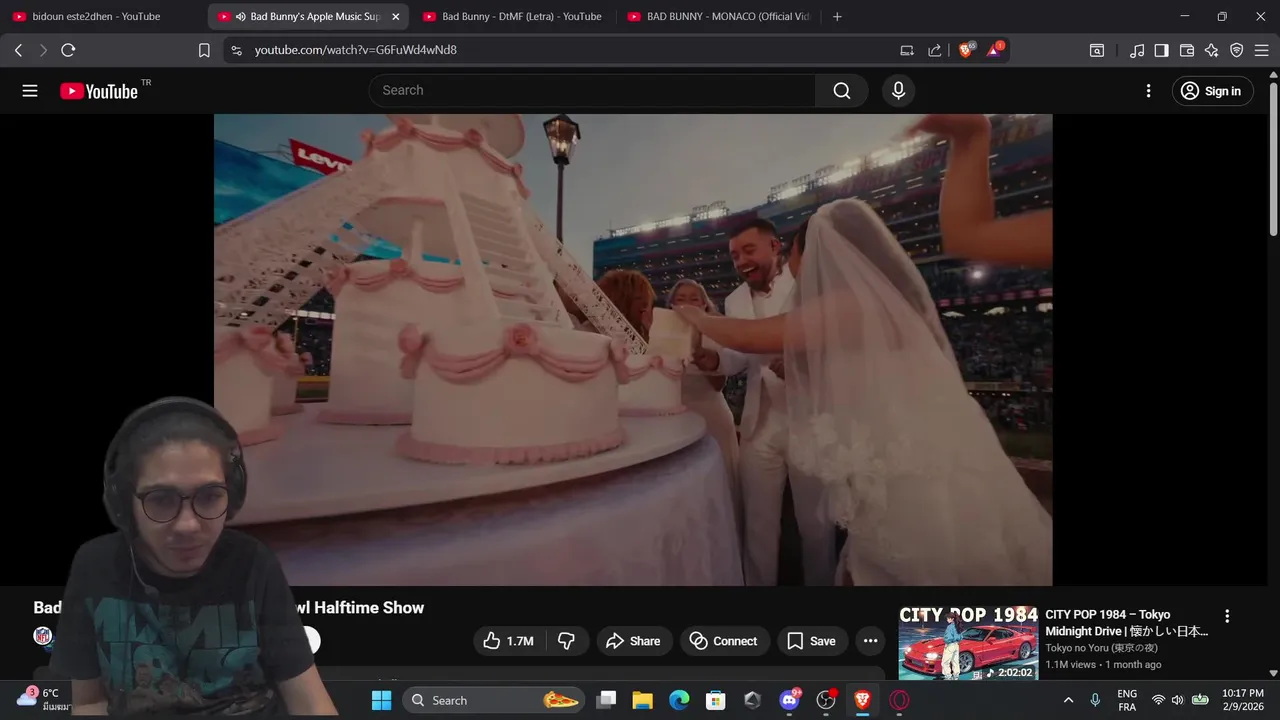Share this page from address bar
Image resolution: width=1280 pixels, height=720 pixels.
click(935, 50)
